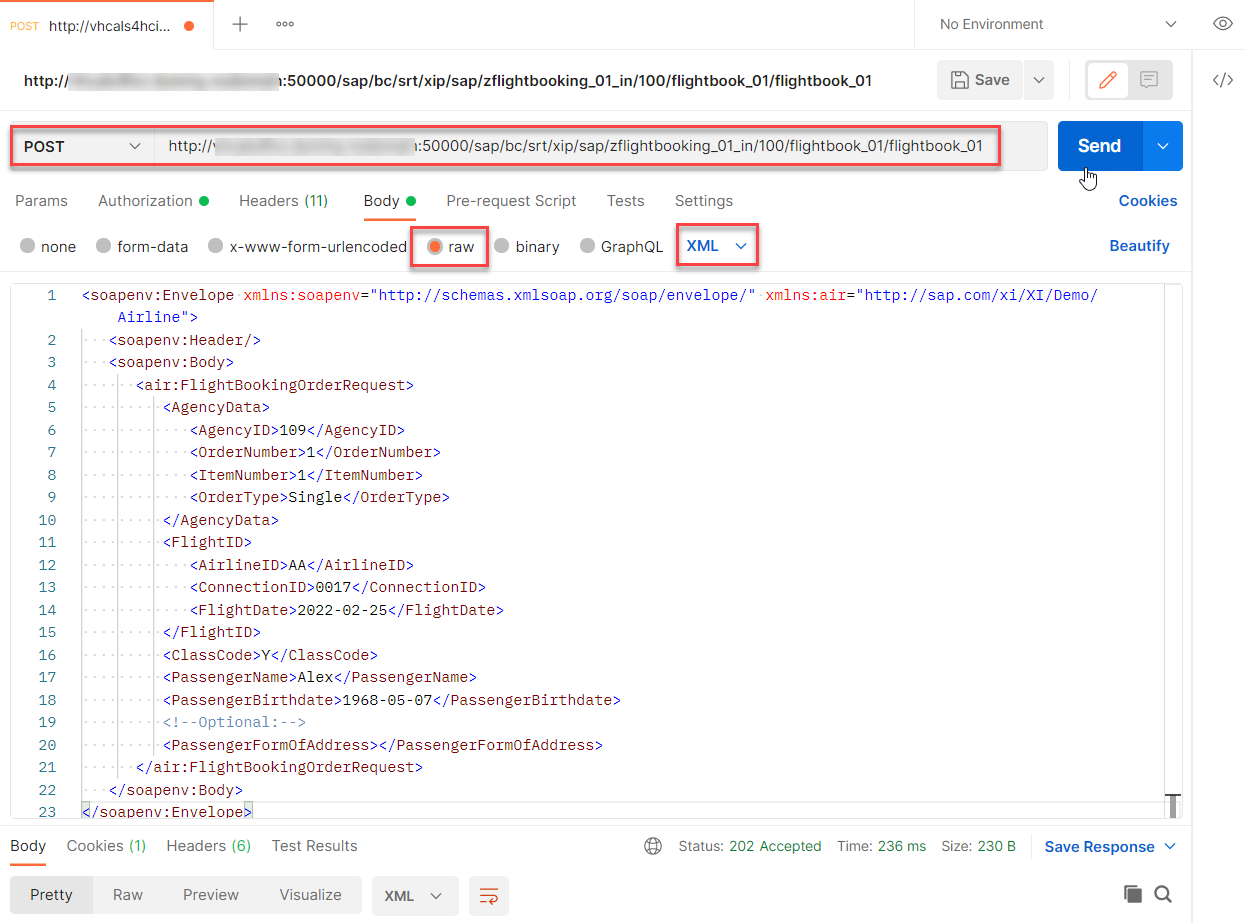Screen dimensions: 1245x923
Task: Select the GraphQL body type
Action: point(621,246)
